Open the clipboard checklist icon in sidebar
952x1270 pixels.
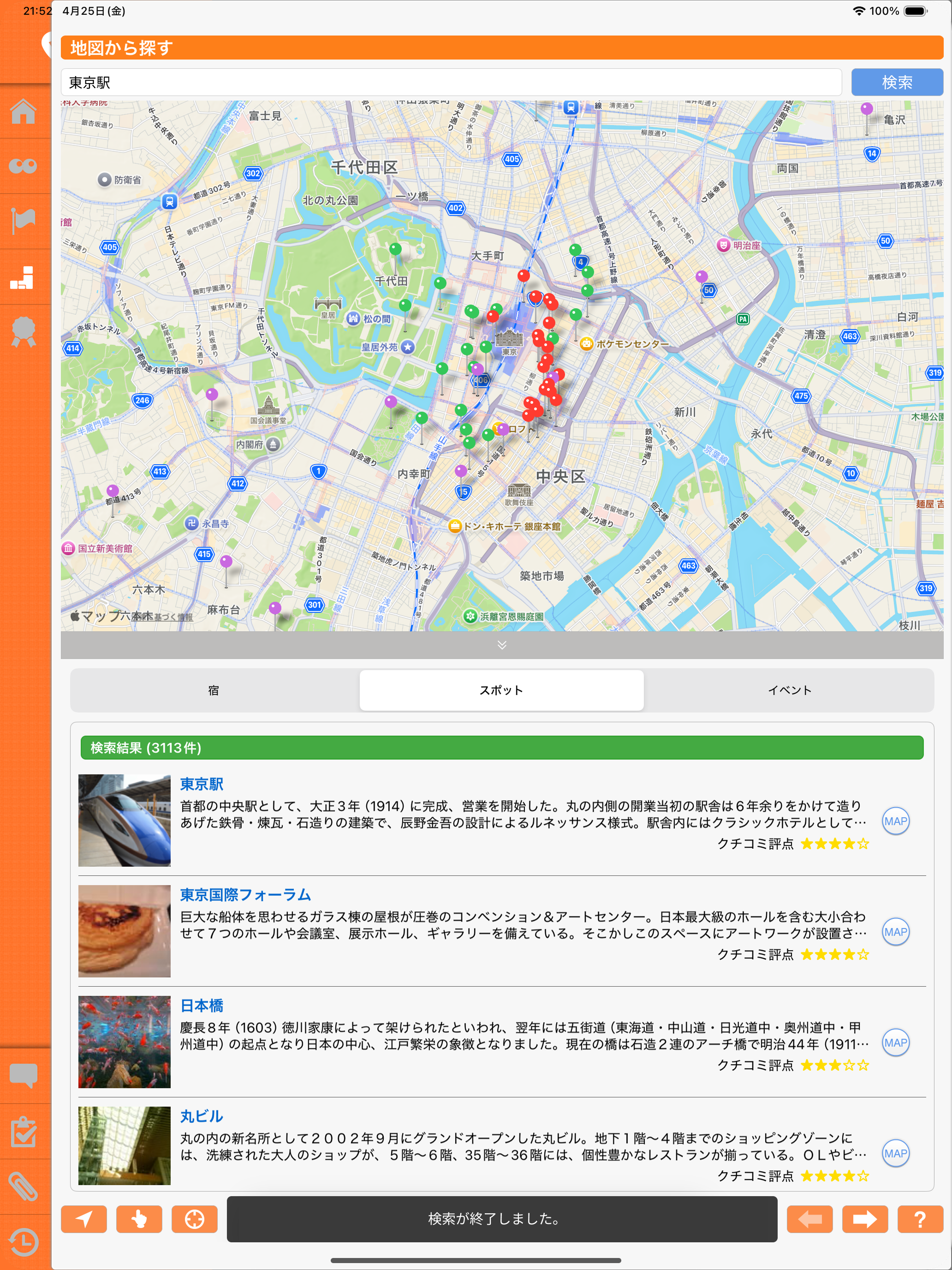point(24,1132)
